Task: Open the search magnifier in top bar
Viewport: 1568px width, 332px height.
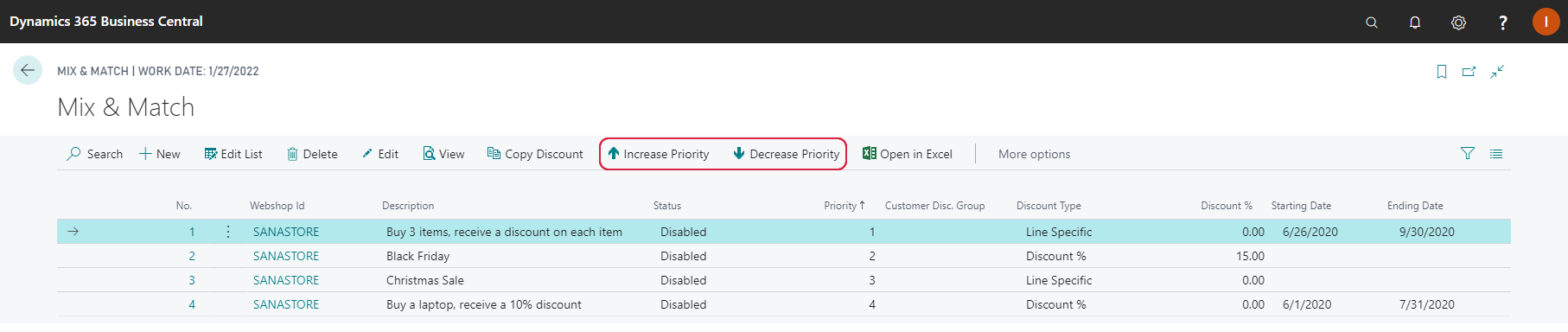Action: (x=1372, y=22)
